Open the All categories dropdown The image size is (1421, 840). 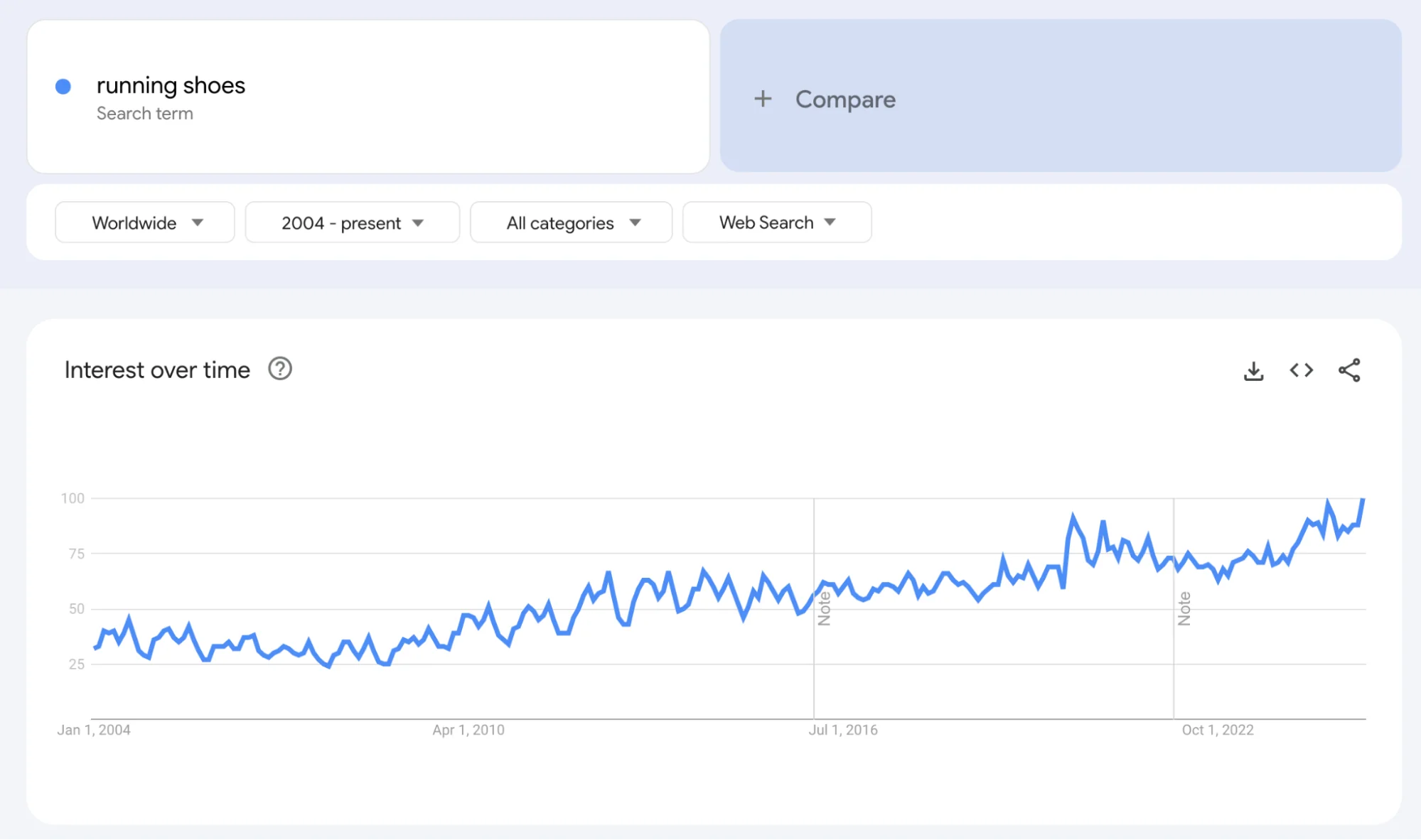click(x=570, y=222)
